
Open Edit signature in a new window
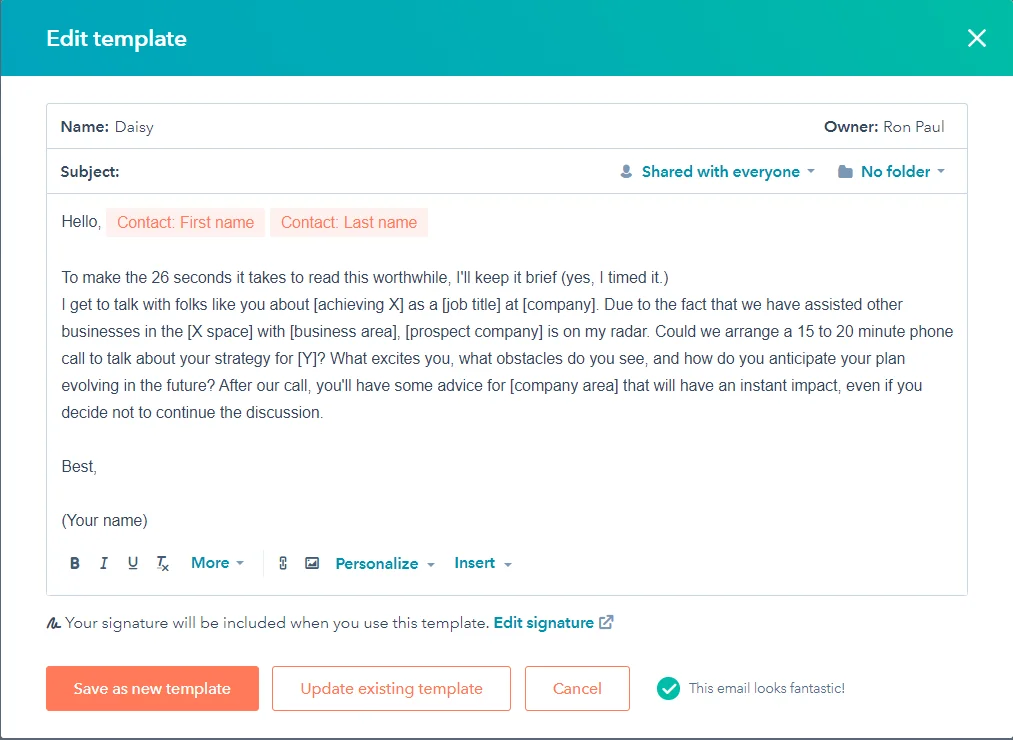(546, 622)
